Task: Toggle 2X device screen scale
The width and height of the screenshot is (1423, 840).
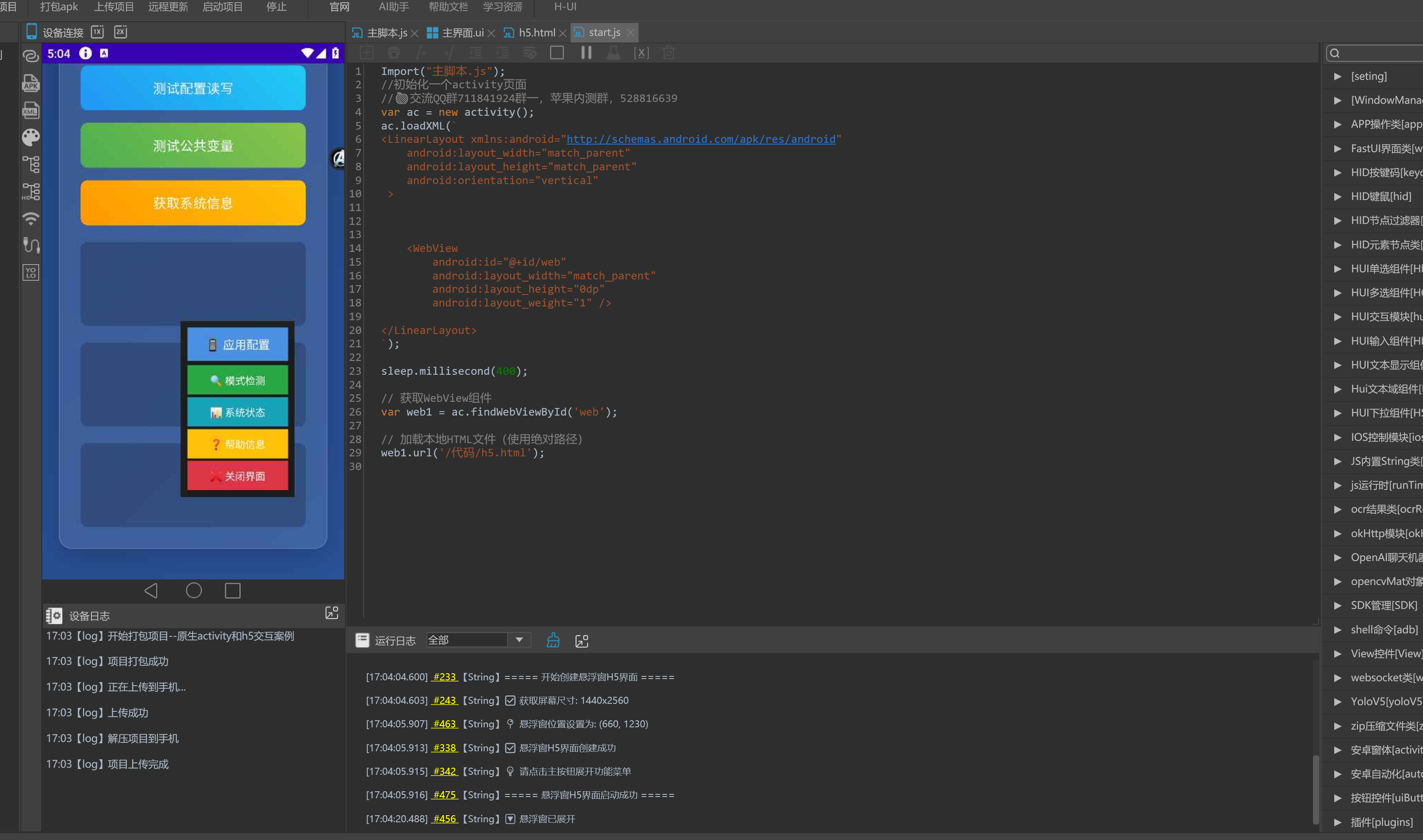Action: (x=120, y=31)
